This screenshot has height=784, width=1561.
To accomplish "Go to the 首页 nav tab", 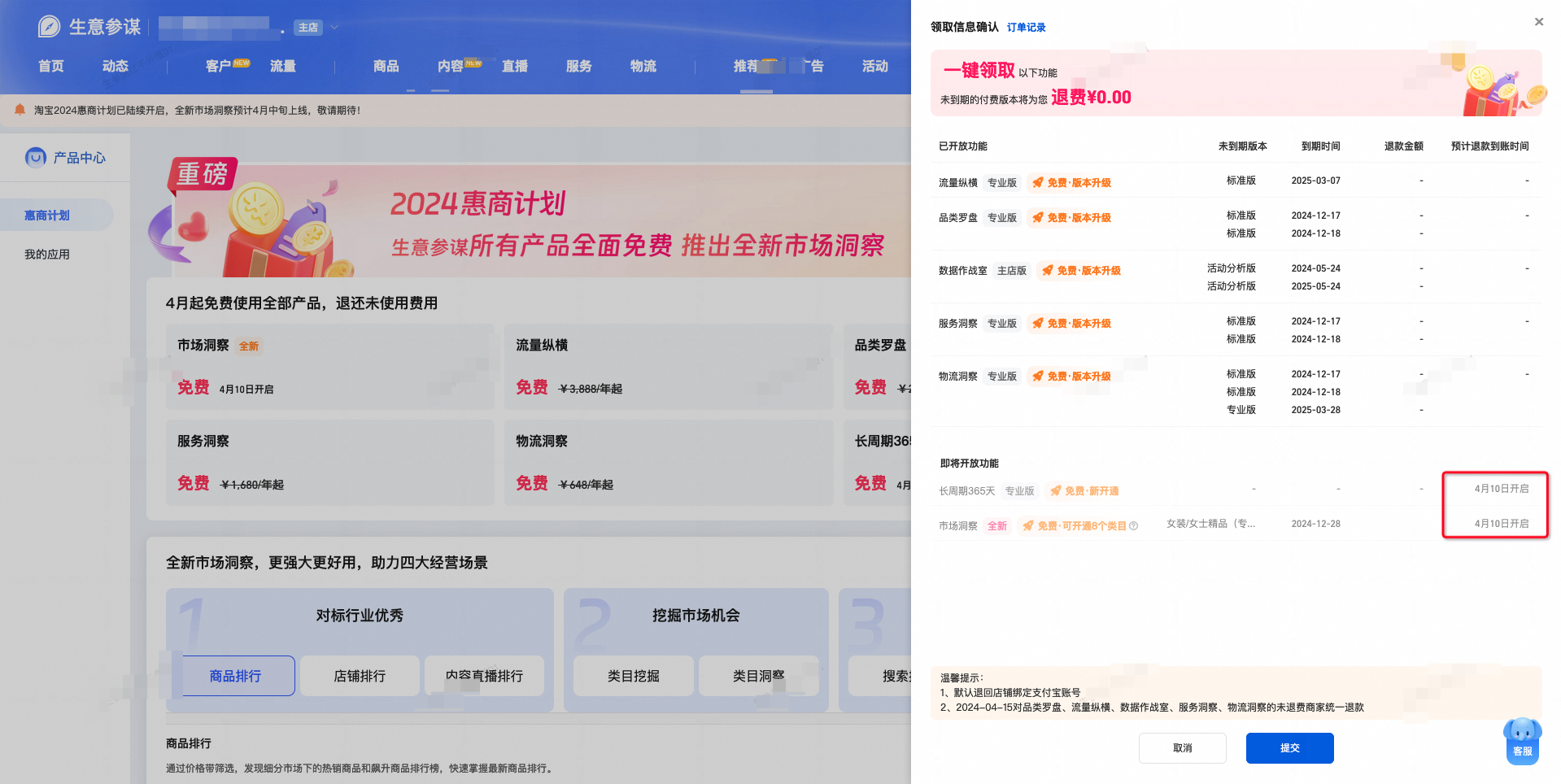I will point(51,66).
